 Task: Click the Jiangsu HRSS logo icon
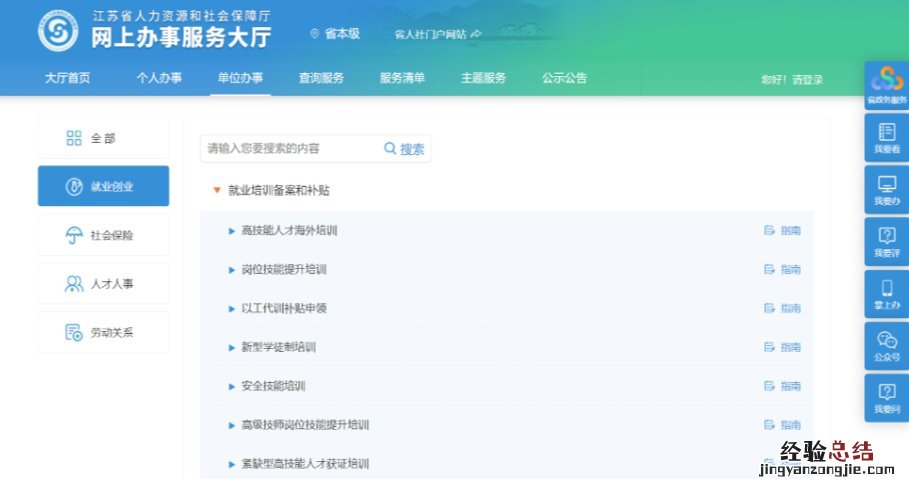[x=58, y=31]
